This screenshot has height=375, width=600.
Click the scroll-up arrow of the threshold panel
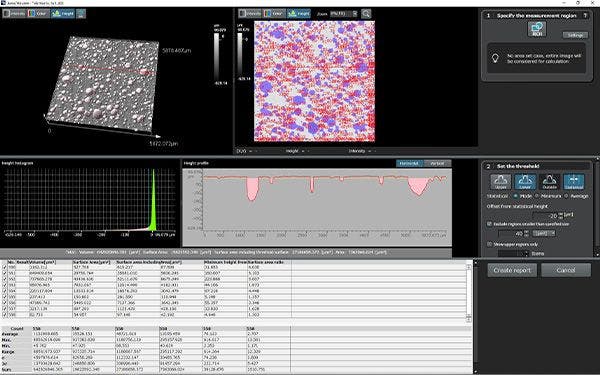click(597, 159)
